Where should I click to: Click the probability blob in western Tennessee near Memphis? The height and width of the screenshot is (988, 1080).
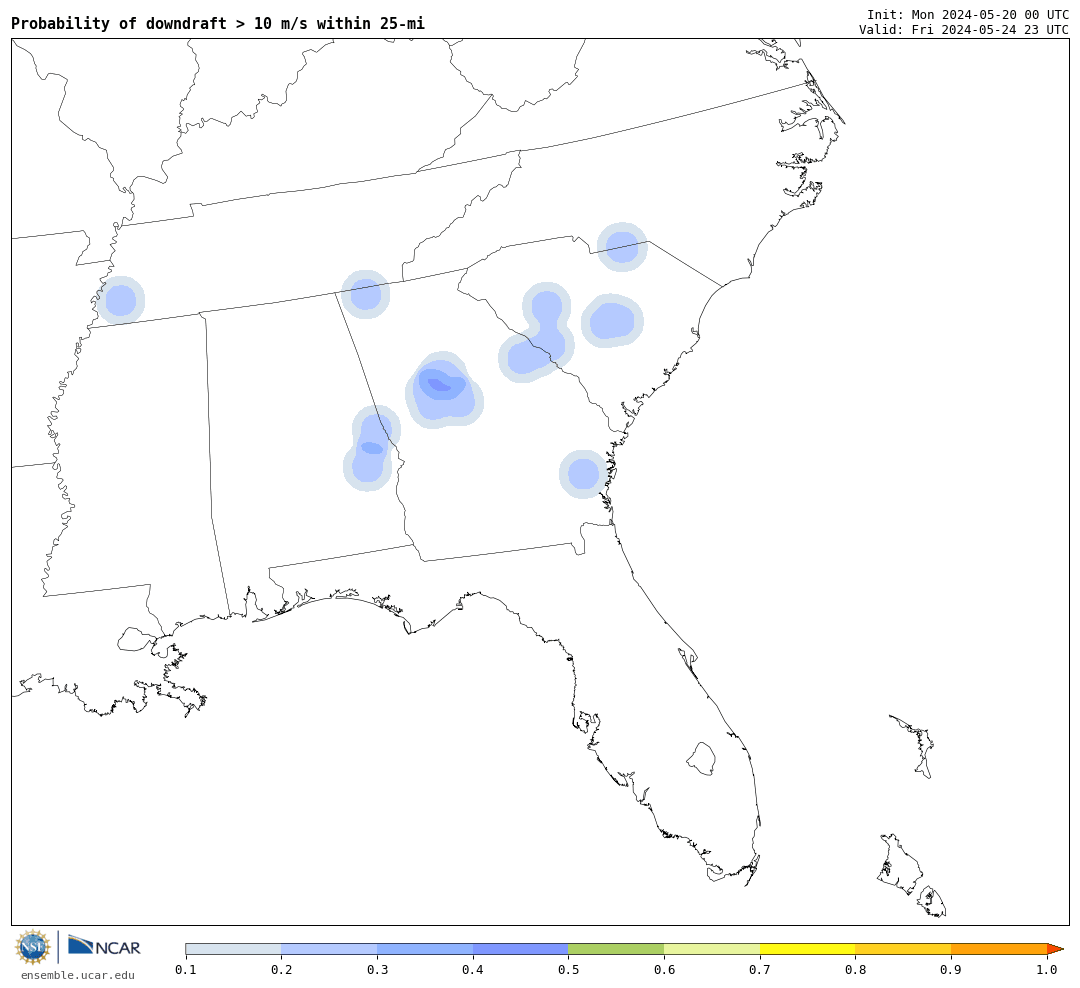click(x=121, y=301)
